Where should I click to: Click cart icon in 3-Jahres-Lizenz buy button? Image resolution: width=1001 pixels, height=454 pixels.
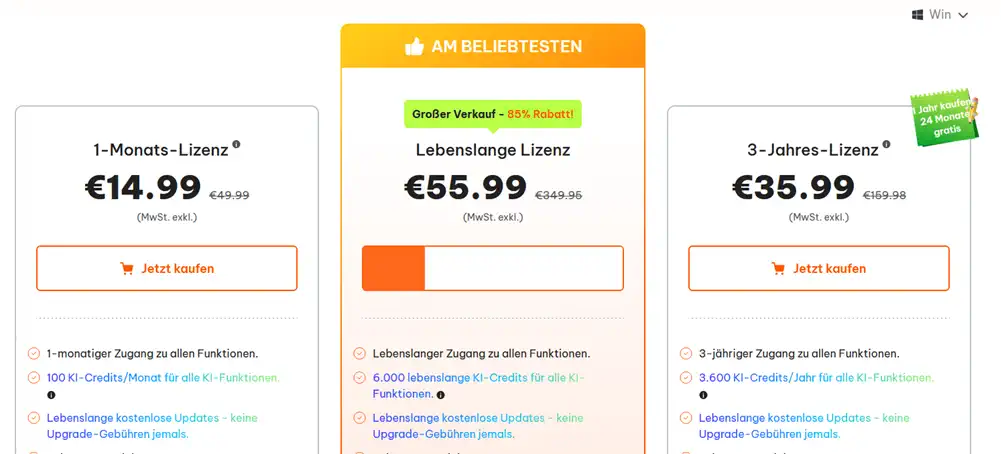[778, 269]
